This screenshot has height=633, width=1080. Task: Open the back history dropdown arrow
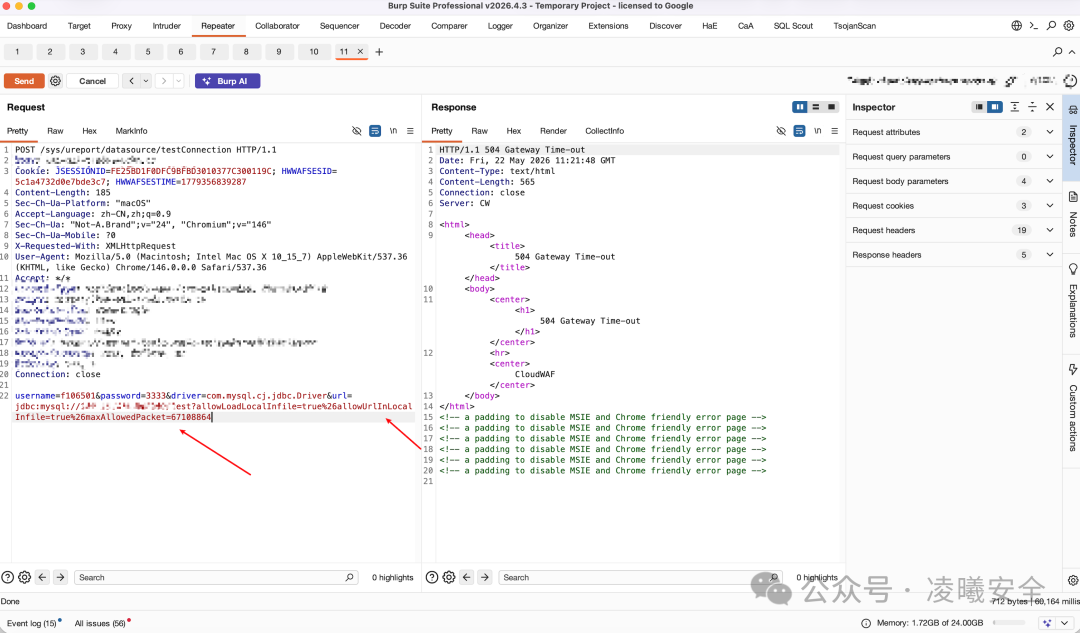coord(146,81)
